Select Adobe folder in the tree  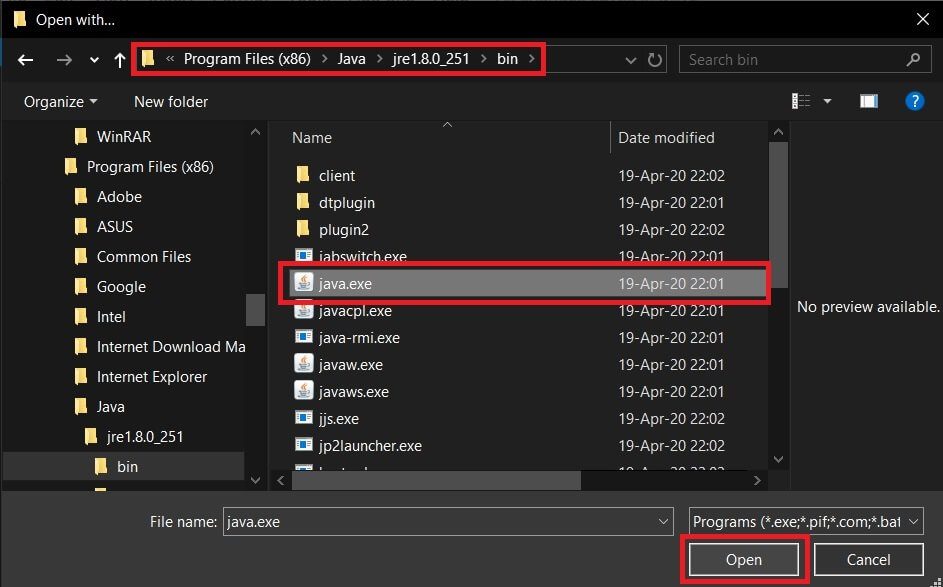point(108,197)
